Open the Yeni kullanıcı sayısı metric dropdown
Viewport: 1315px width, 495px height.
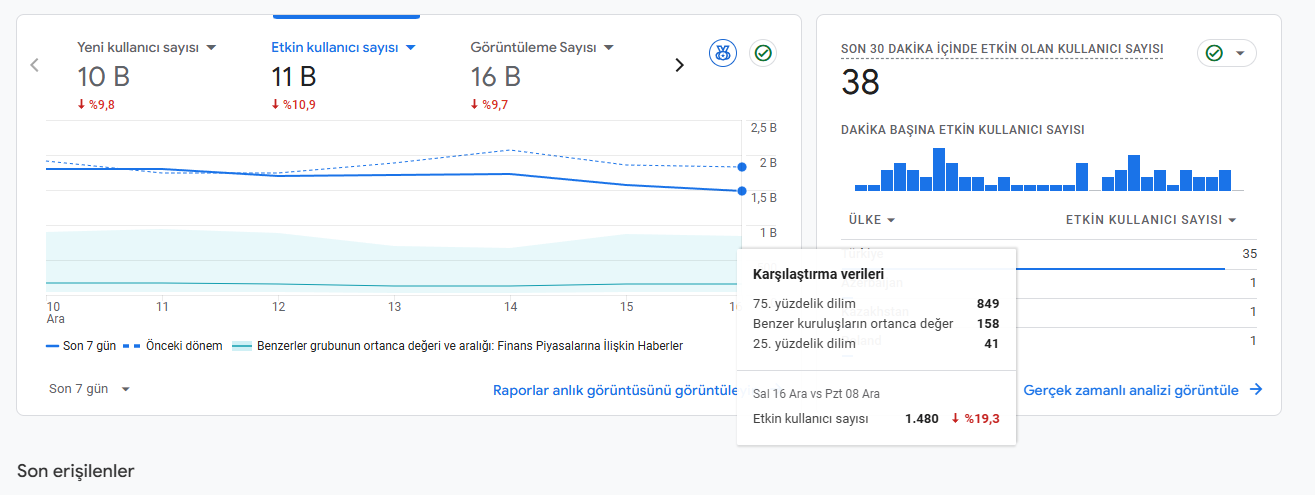click(147, 47)
